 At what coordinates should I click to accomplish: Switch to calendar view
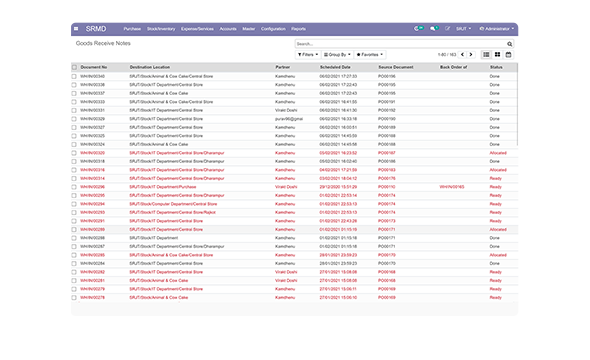508,55
